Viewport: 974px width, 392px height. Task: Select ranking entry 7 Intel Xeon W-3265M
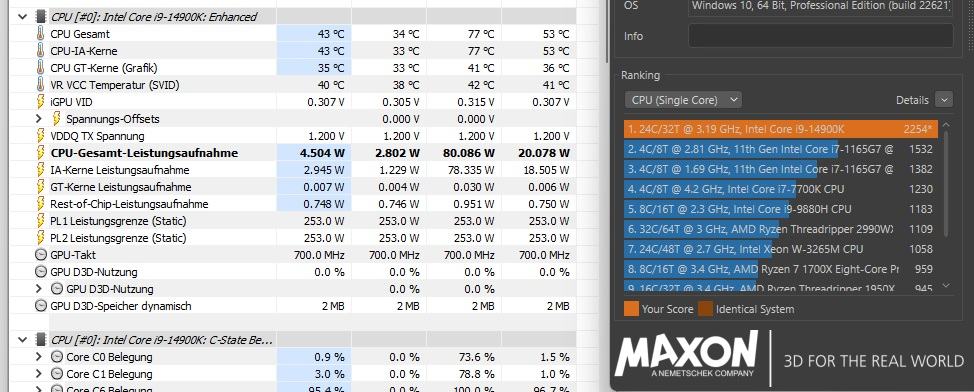(781, 249)
